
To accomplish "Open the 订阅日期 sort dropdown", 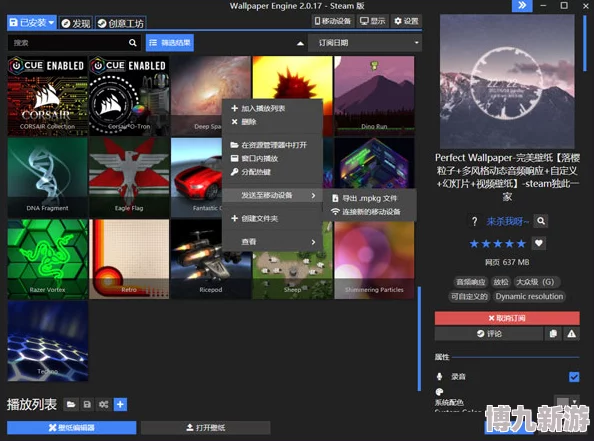I will [x=365, y=43].
